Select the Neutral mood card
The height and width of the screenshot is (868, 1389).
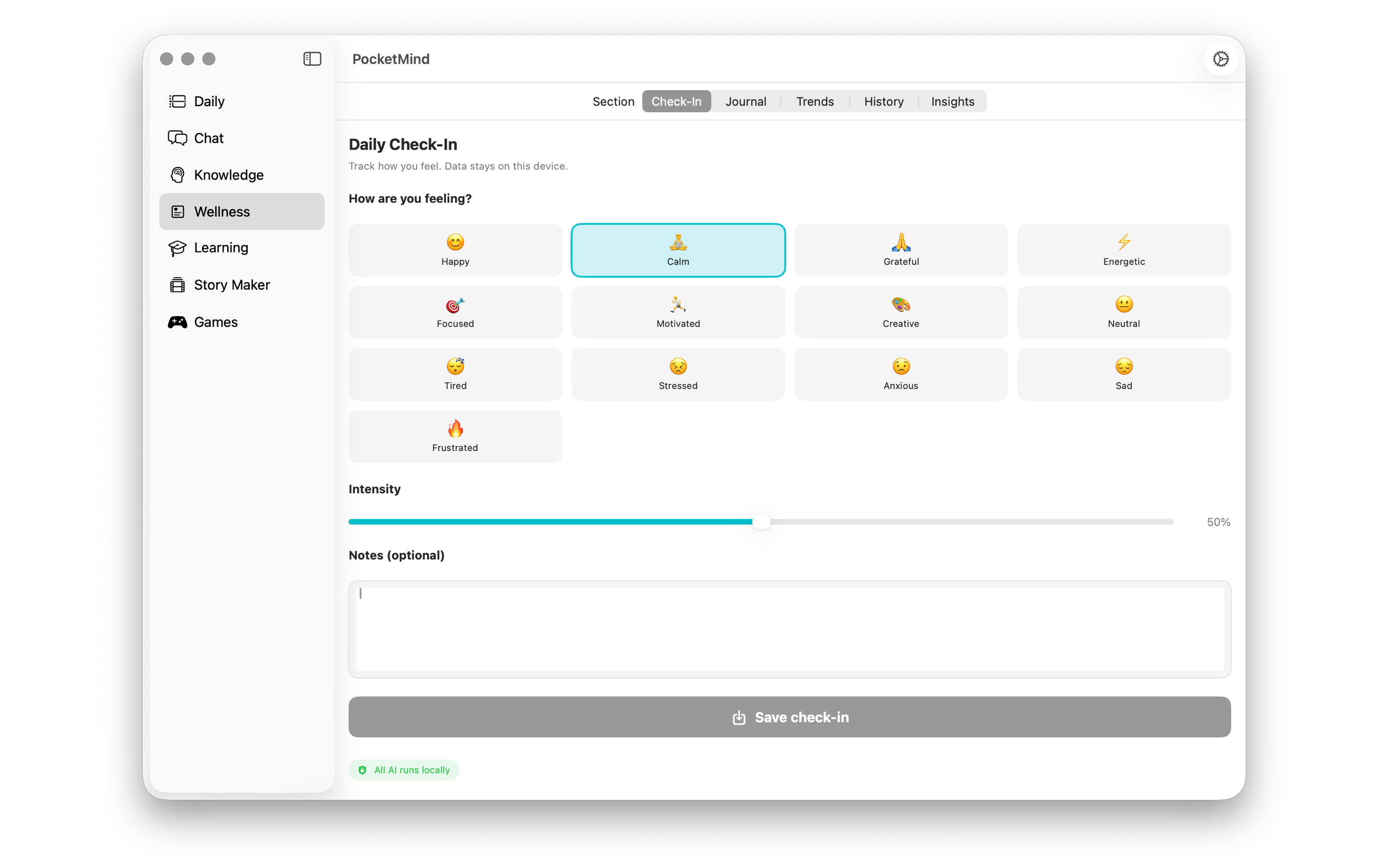point(1124,312)
